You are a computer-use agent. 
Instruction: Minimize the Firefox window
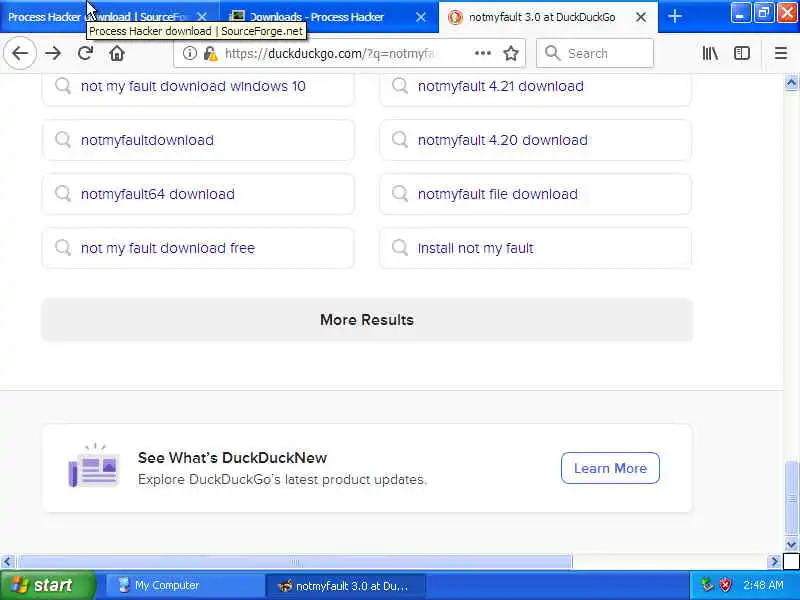pyautogui.click(x=740, y=13)
